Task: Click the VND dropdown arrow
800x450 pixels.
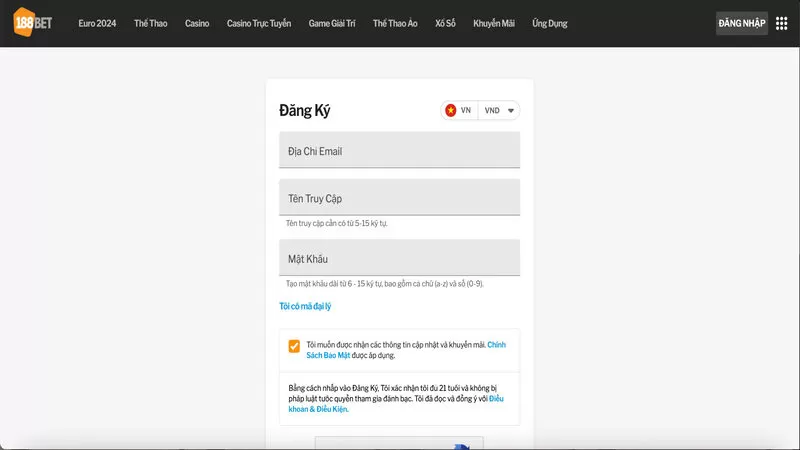Action: tap(511, 111)
